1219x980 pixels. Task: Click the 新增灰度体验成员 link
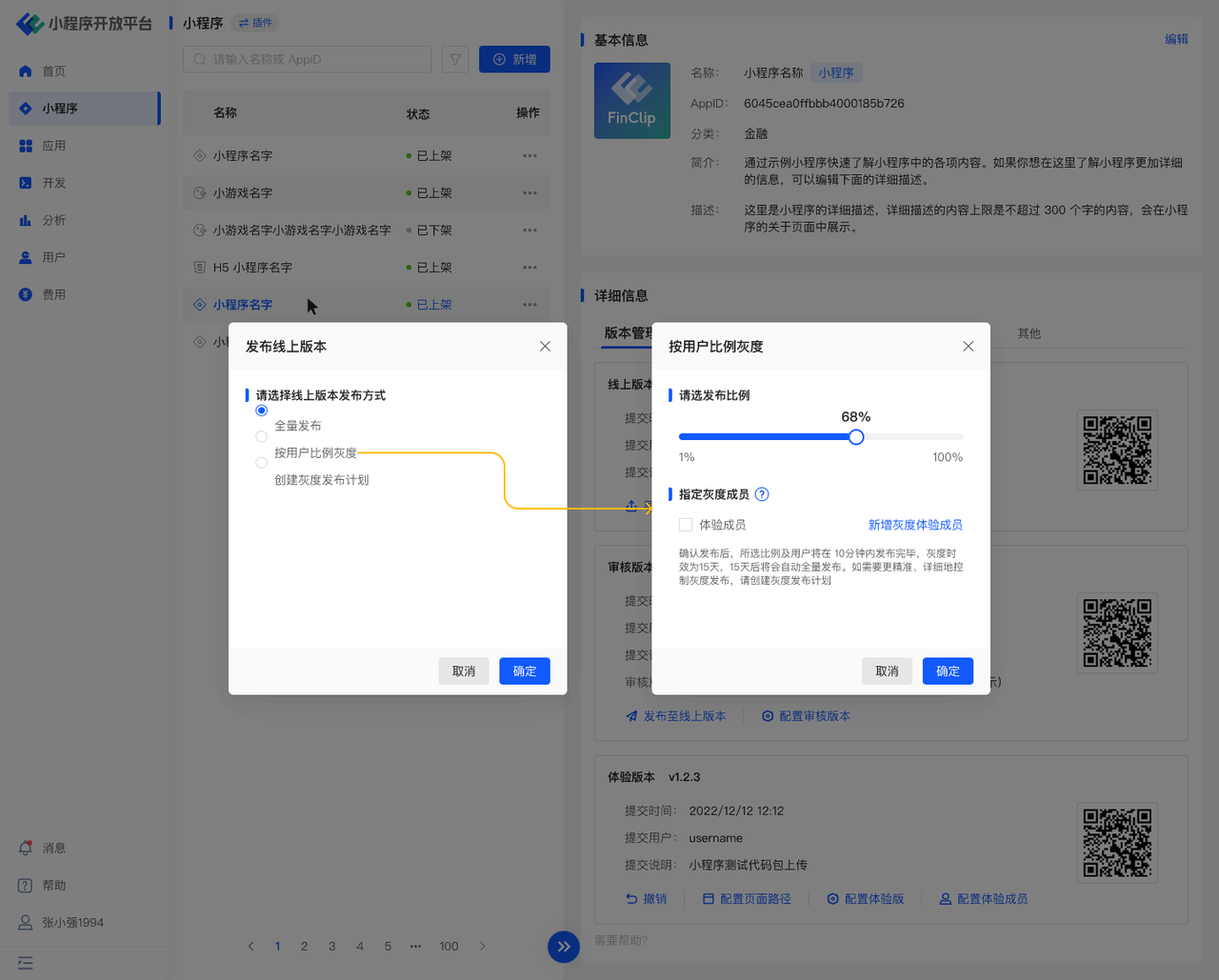tap(915, 525)
